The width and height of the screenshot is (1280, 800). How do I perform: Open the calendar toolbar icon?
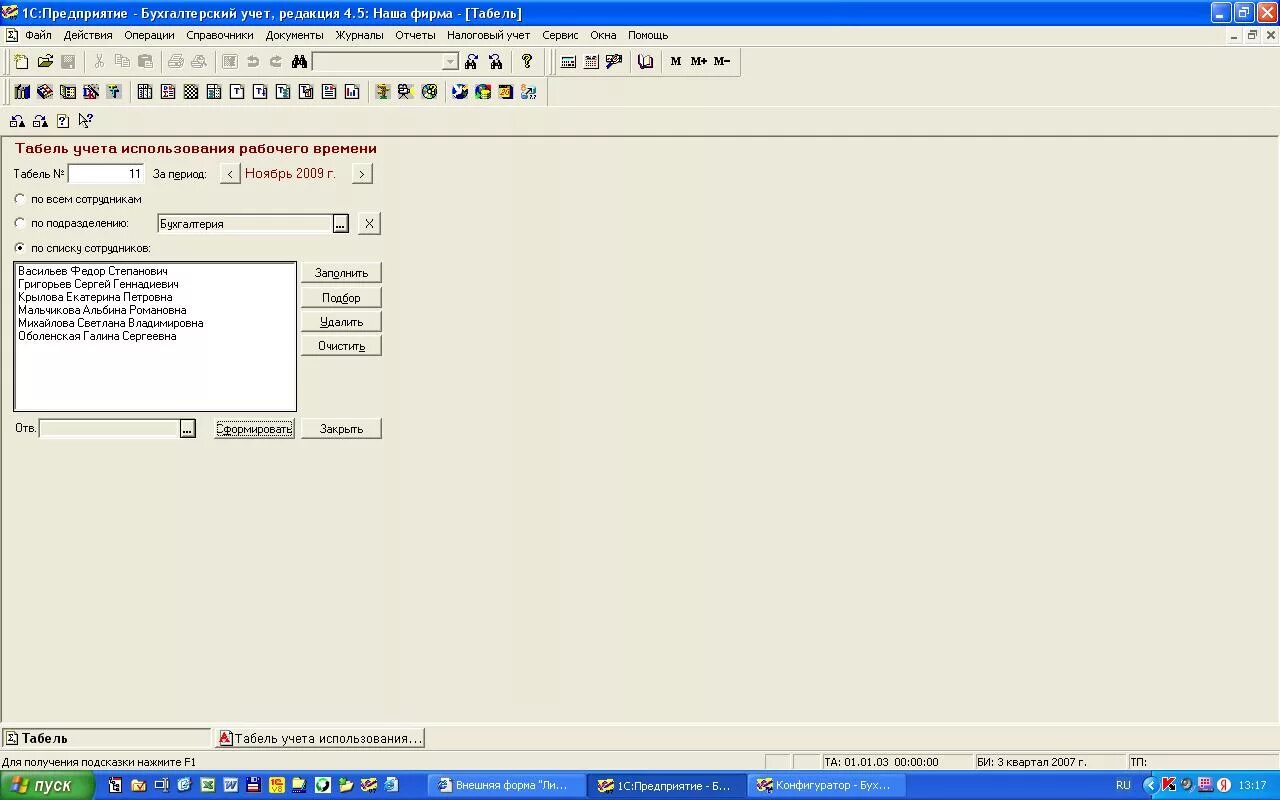(x=591, y=61)
